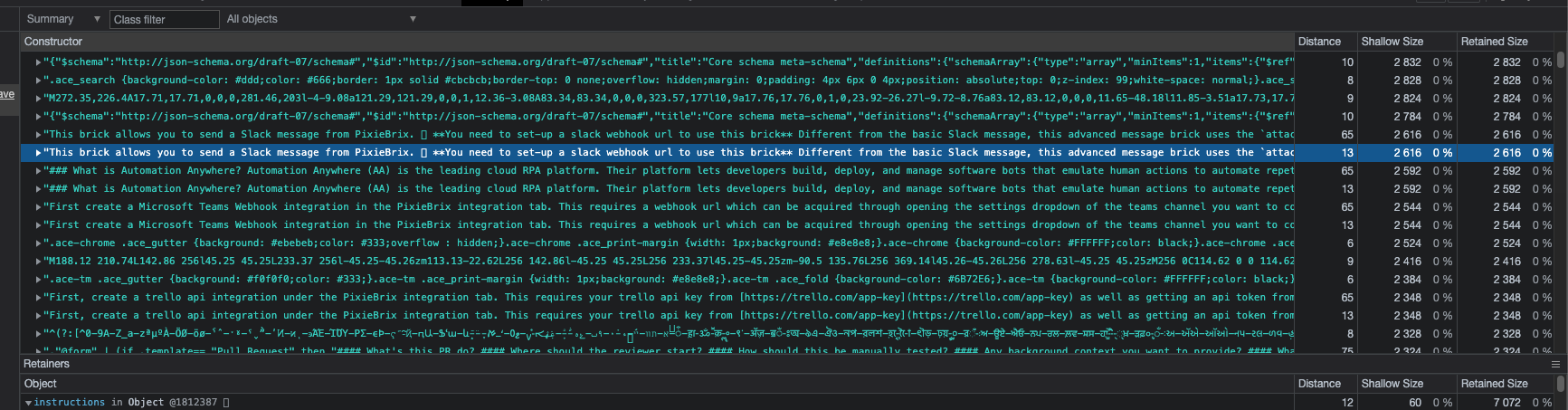The height and width of the screenshot is (410, 1568).
Task: Select the .ace_search {background-color: #ddd row text
Action: pos(669,81)
